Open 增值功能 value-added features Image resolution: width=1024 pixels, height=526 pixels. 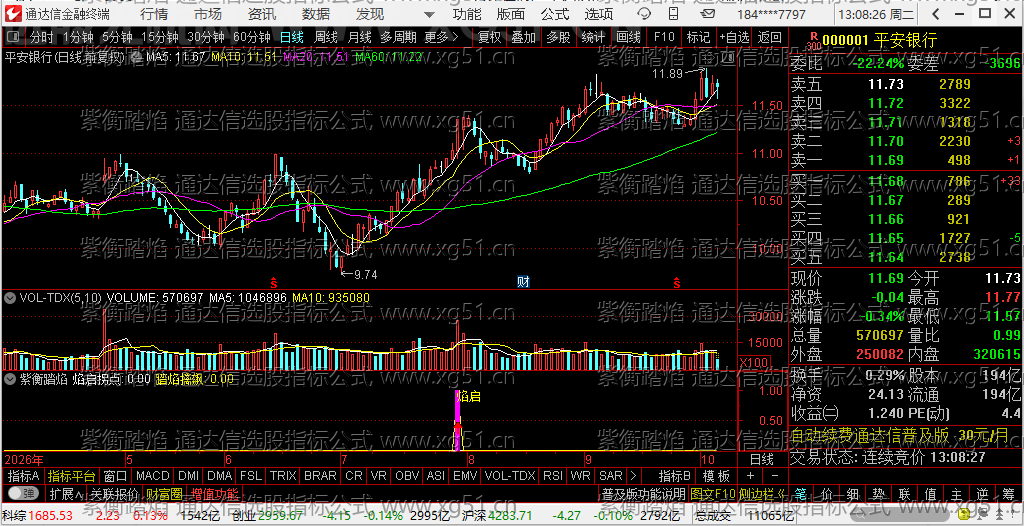[214, 493]
